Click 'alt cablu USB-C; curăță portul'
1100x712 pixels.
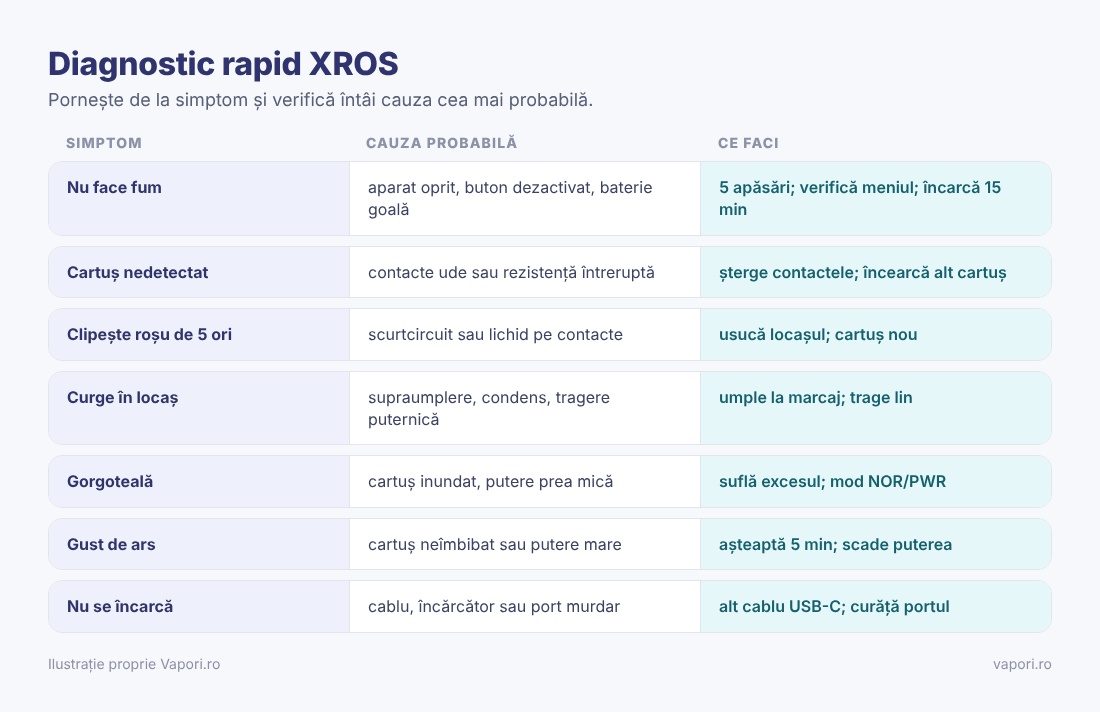point(833,607)
